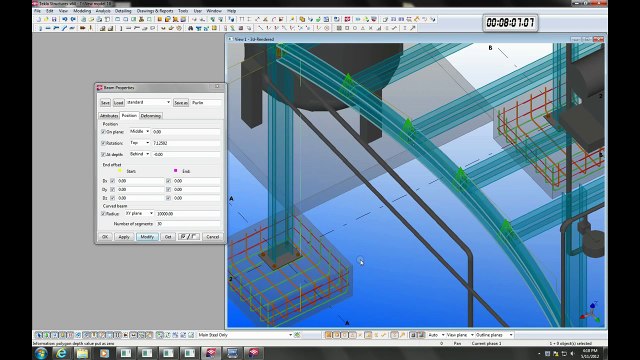The height and width of the screenshot is (360, 640).
Task: Toggle the Rotation checkbox
Action: 103,143
